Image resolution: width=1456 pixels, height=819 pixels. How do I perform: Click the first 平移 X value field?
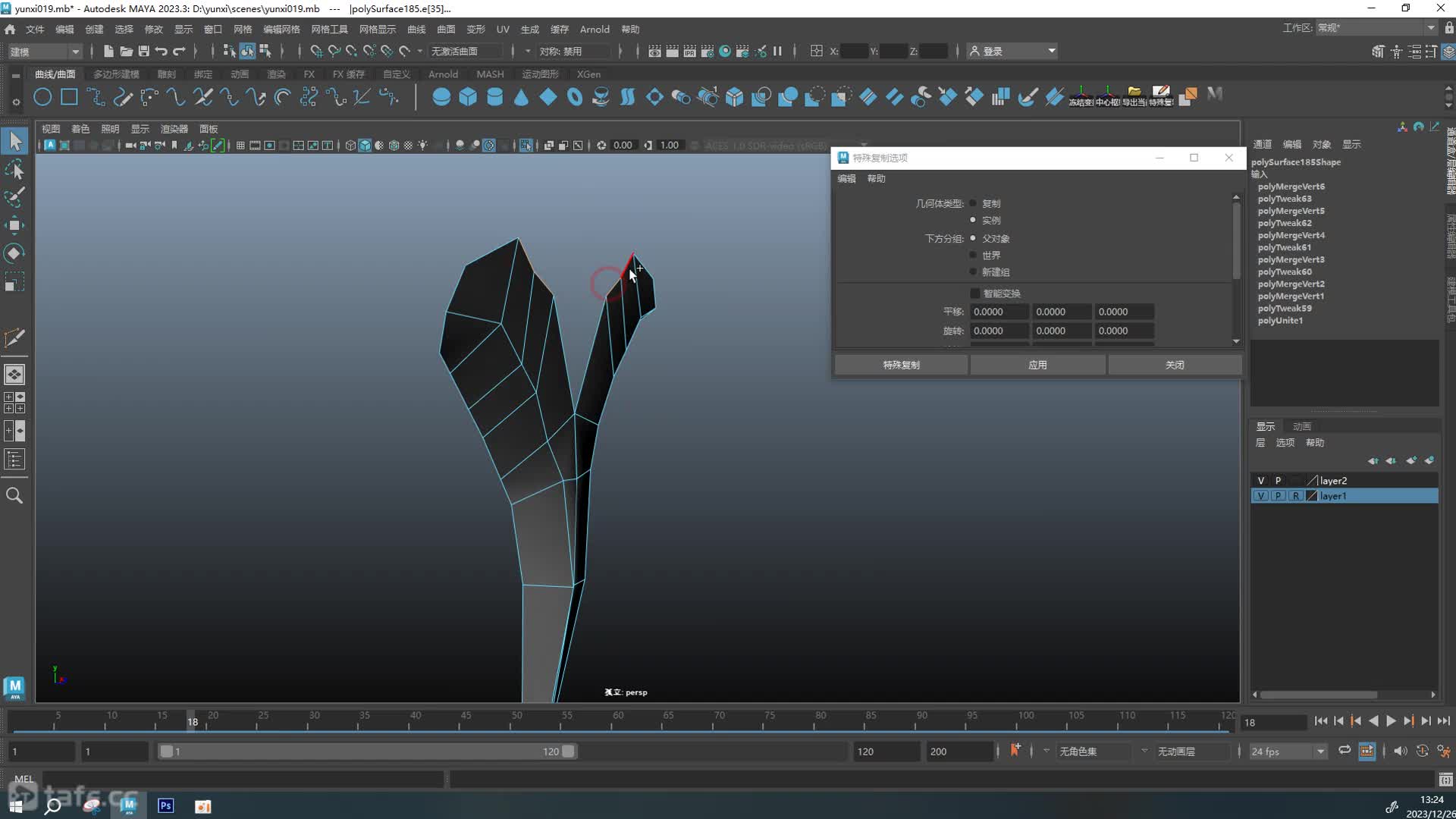click(x=999, y=312)
